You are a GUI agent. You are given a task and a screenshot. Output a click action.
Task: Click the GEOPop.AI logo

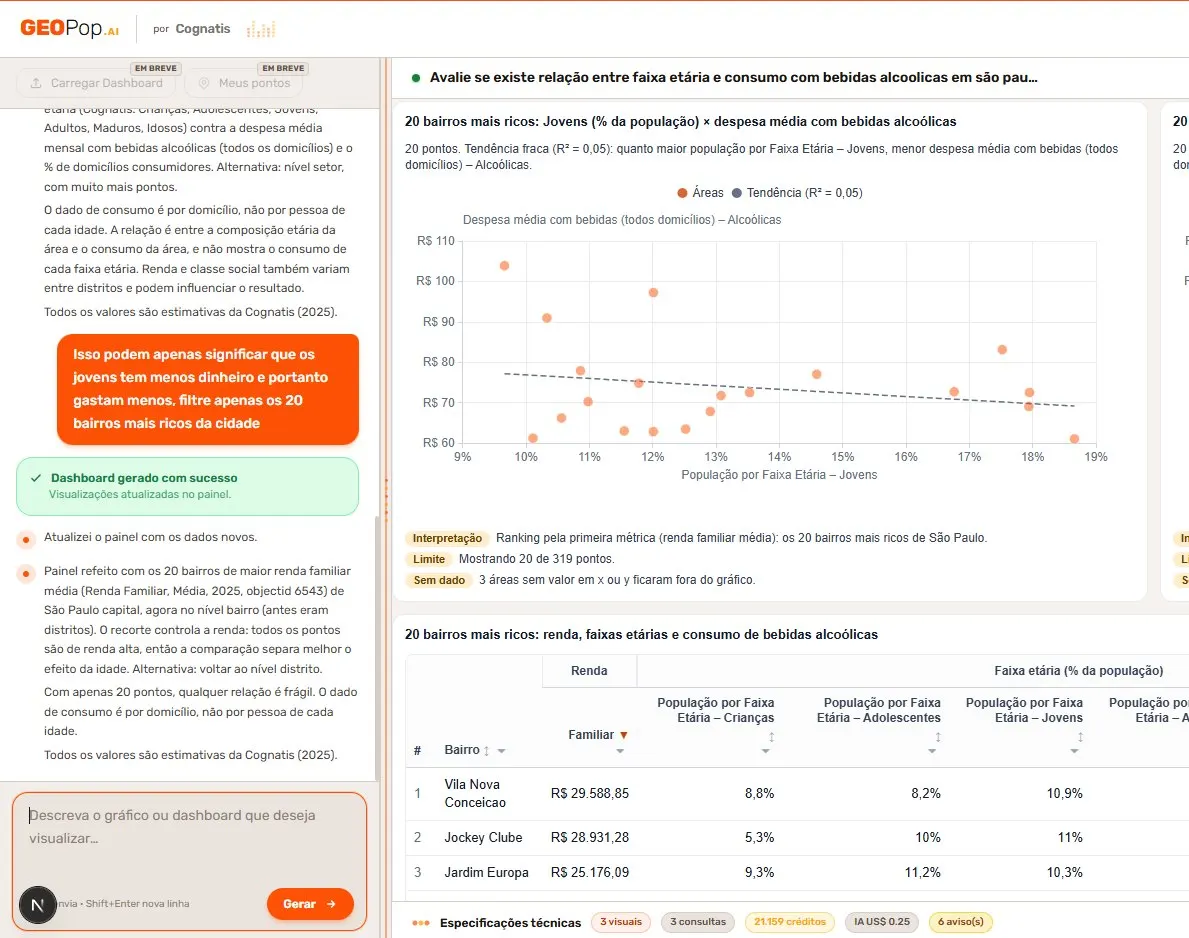69,28
